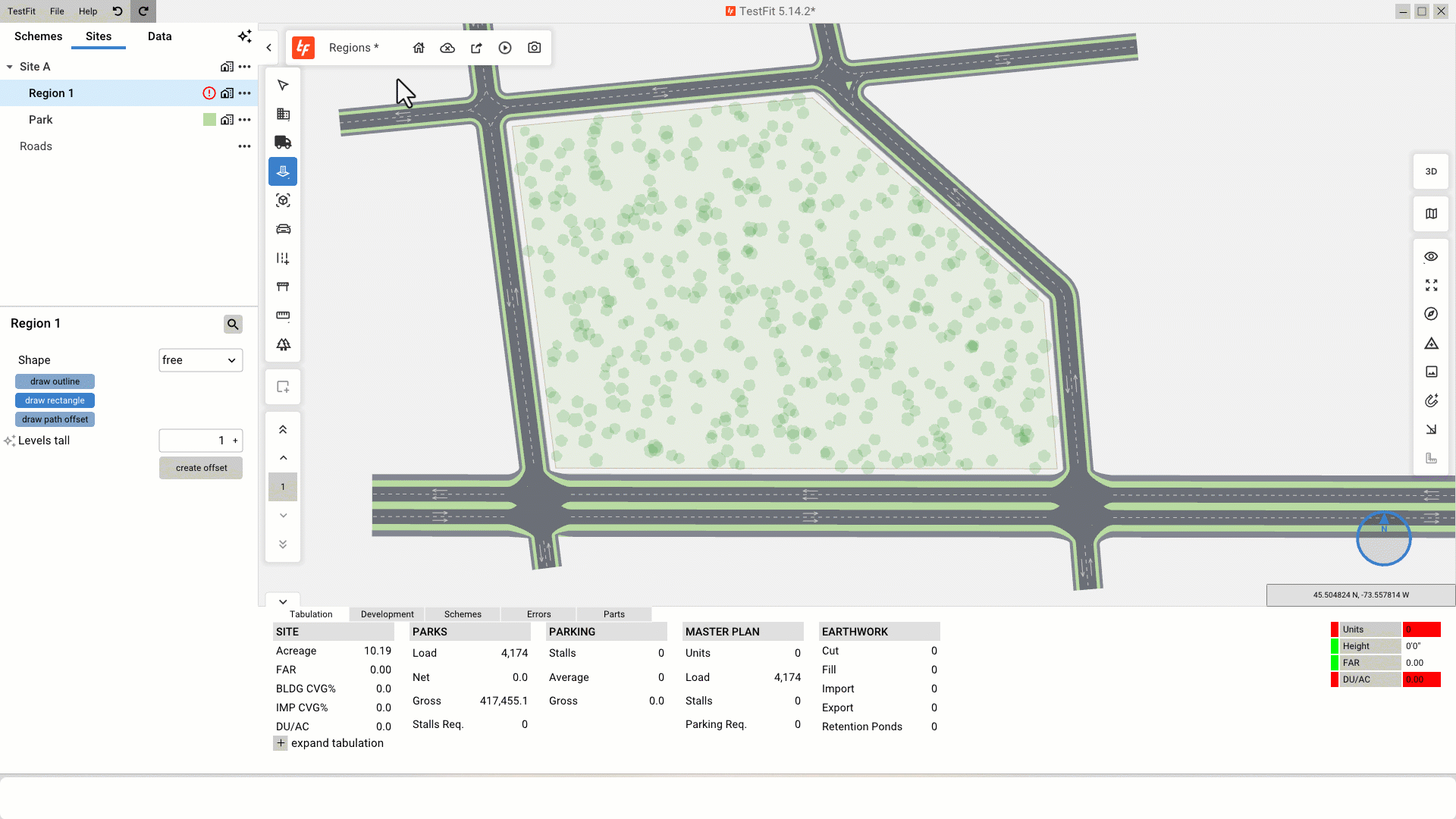Open the map view icon
Viewport: 1456px width, 819px height.
(1431, 214)
